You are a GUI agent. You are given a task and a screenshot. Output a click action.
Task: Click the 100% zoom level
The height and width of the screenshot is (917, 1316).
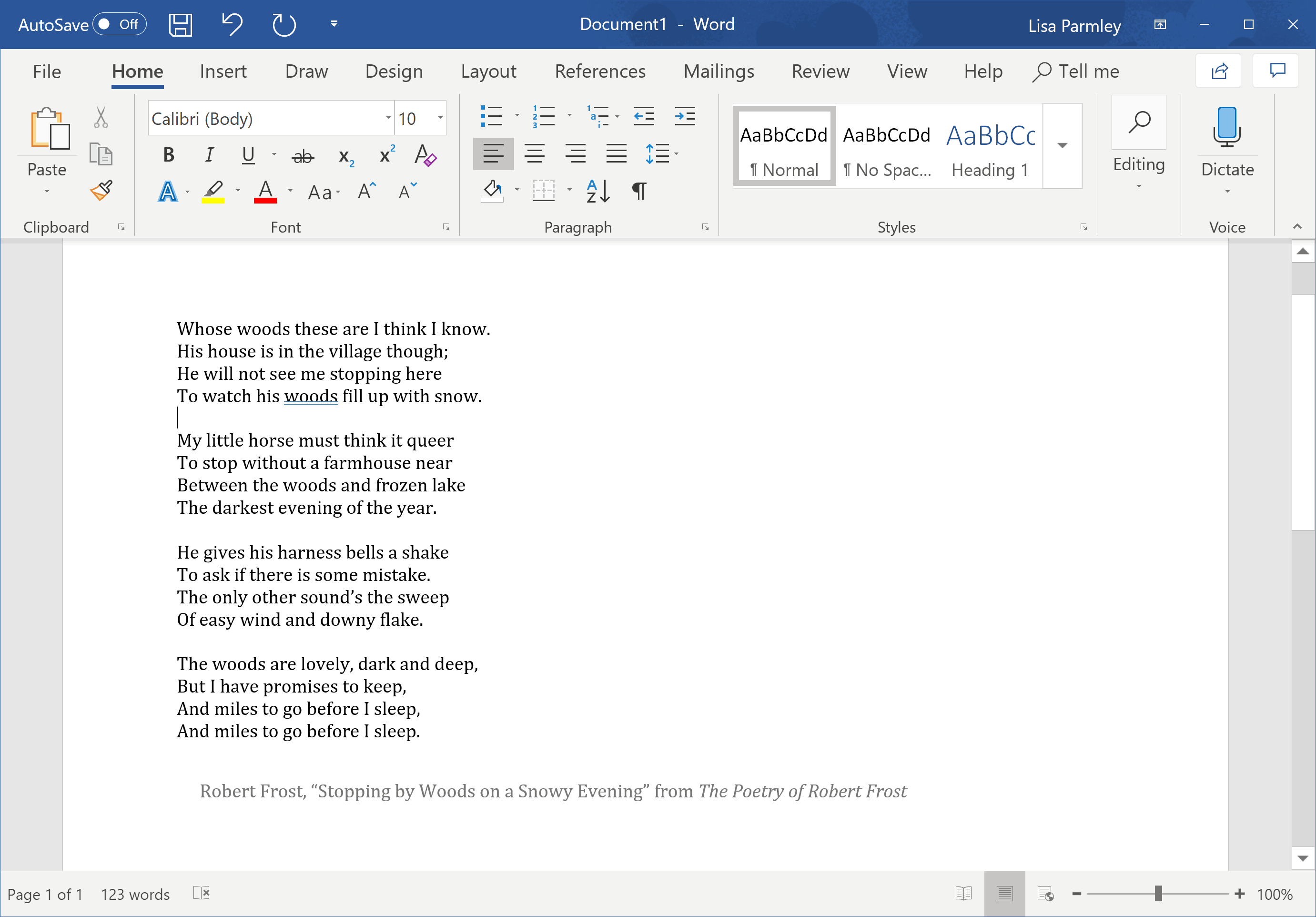pos(1274,894)
